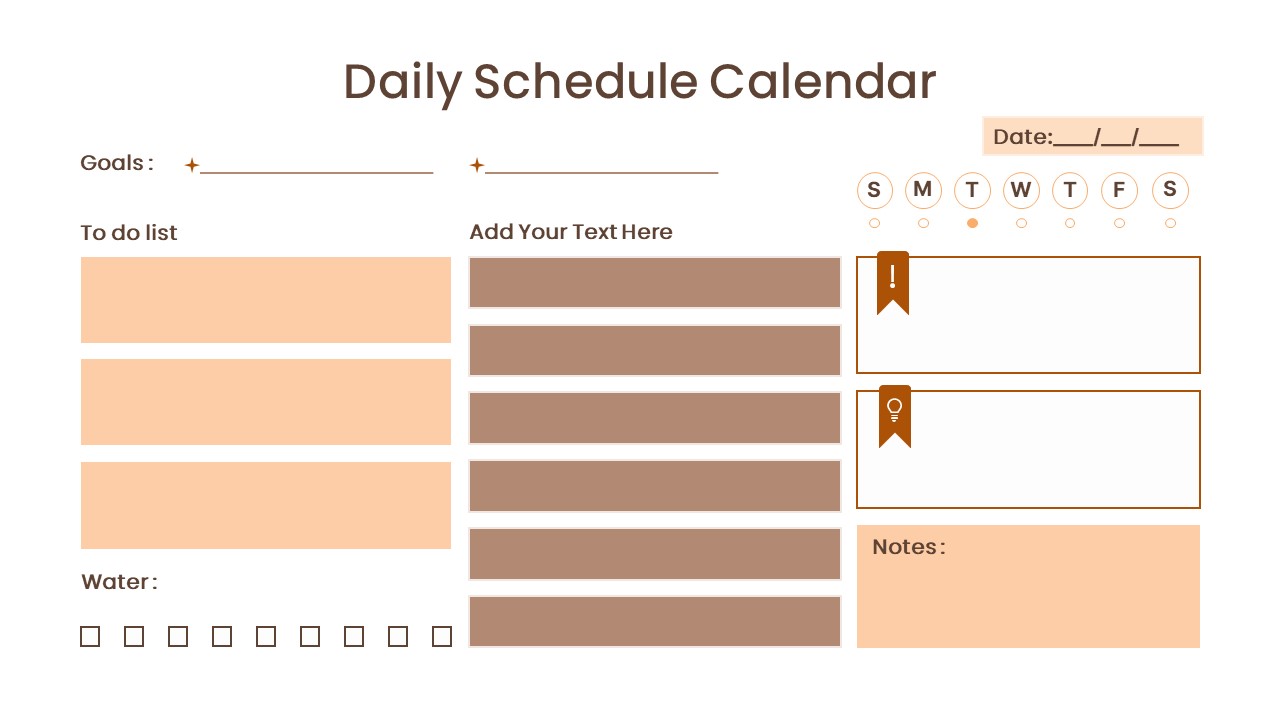
Task: Select the Wednesday 'W' day circle
Action: [x=1021, y=190]
